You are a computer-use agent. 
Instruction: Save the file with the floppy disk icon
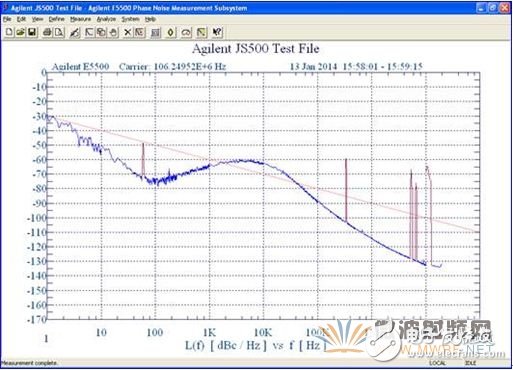(32, 32)
